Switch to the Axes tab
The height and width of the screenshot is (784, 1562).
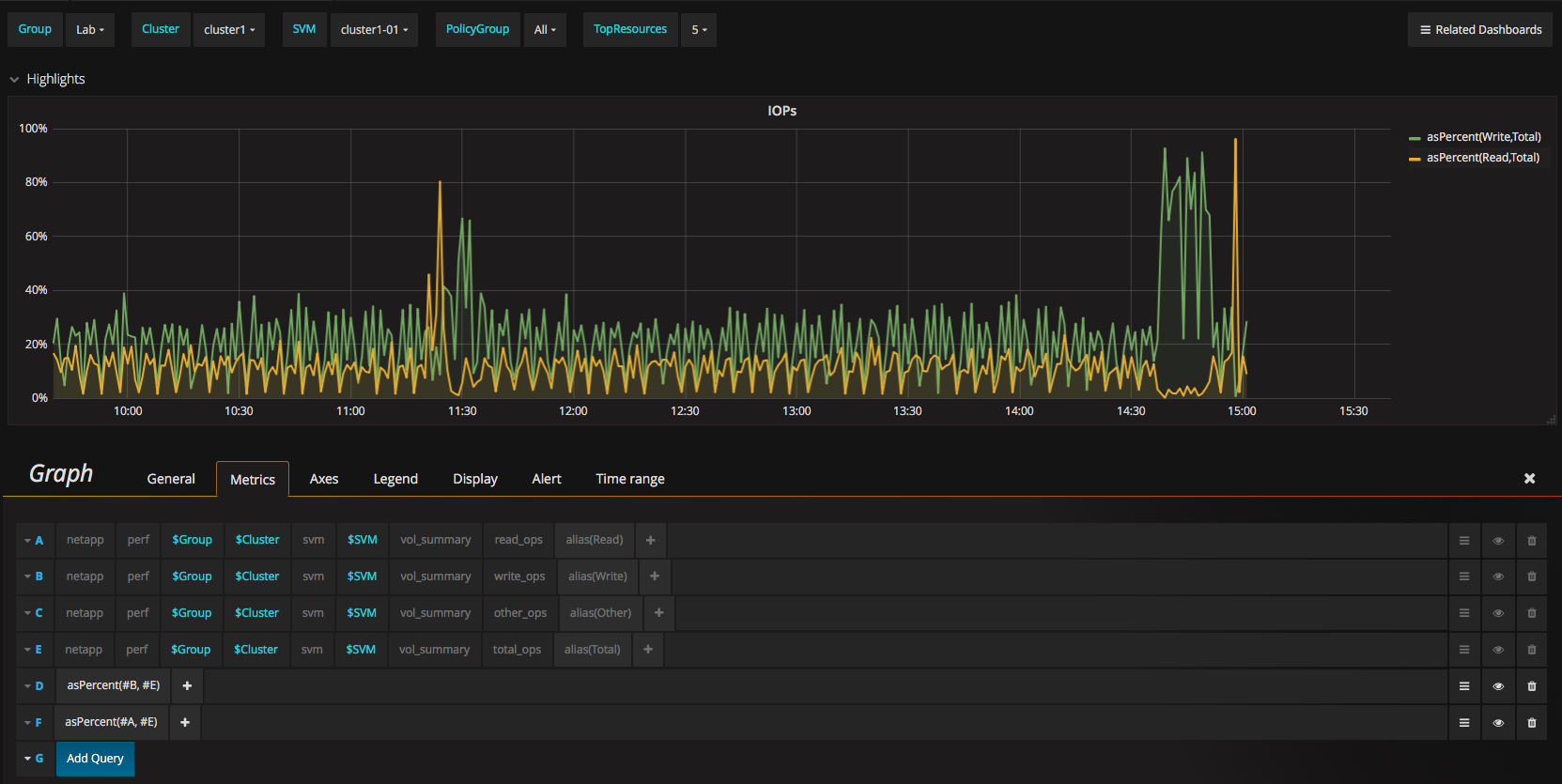[x=323, y=479]
